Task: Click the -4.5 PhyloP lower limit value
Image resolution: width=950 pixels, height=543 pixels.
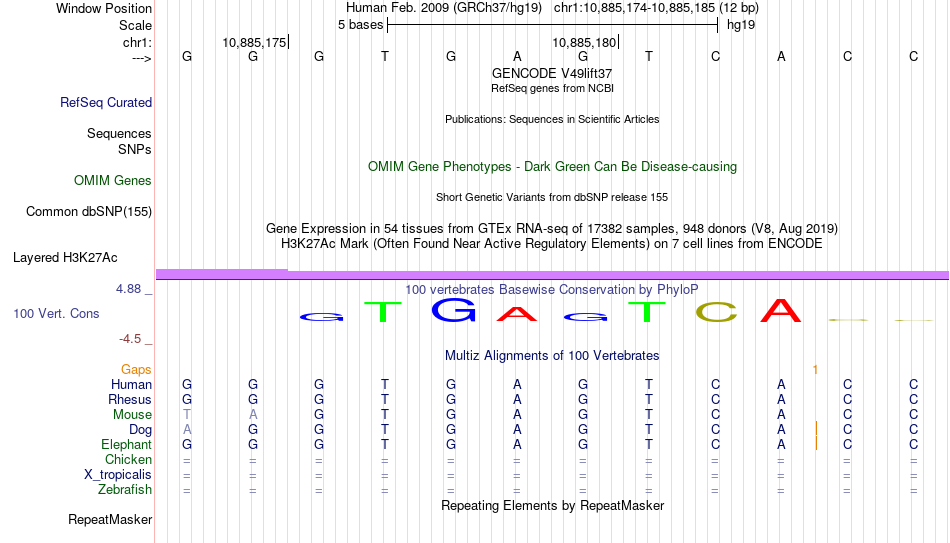Action: 130,339
